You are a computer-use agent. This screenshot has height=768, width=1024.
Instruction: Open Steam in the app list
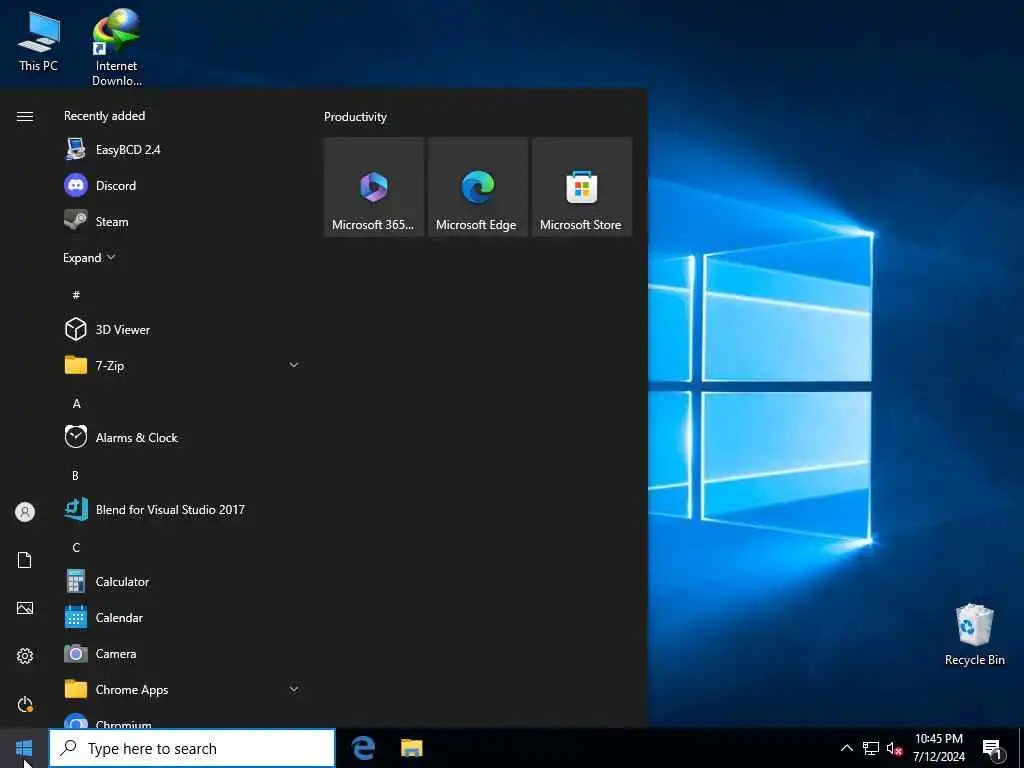[183, 221]
